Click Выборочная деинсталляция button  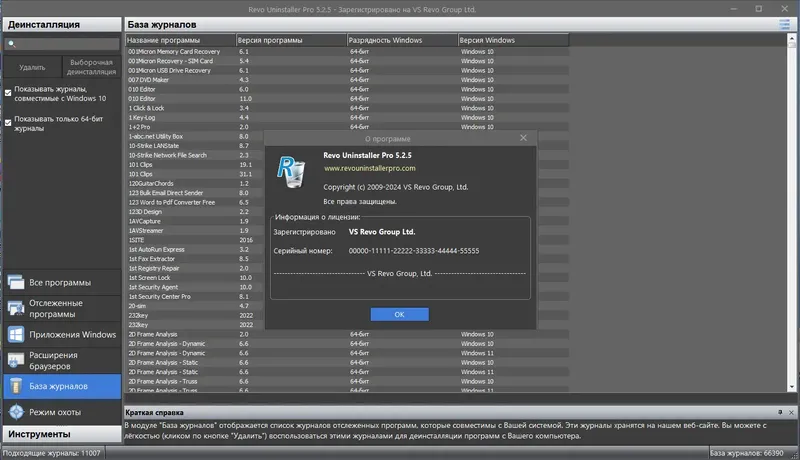(91, 67)
